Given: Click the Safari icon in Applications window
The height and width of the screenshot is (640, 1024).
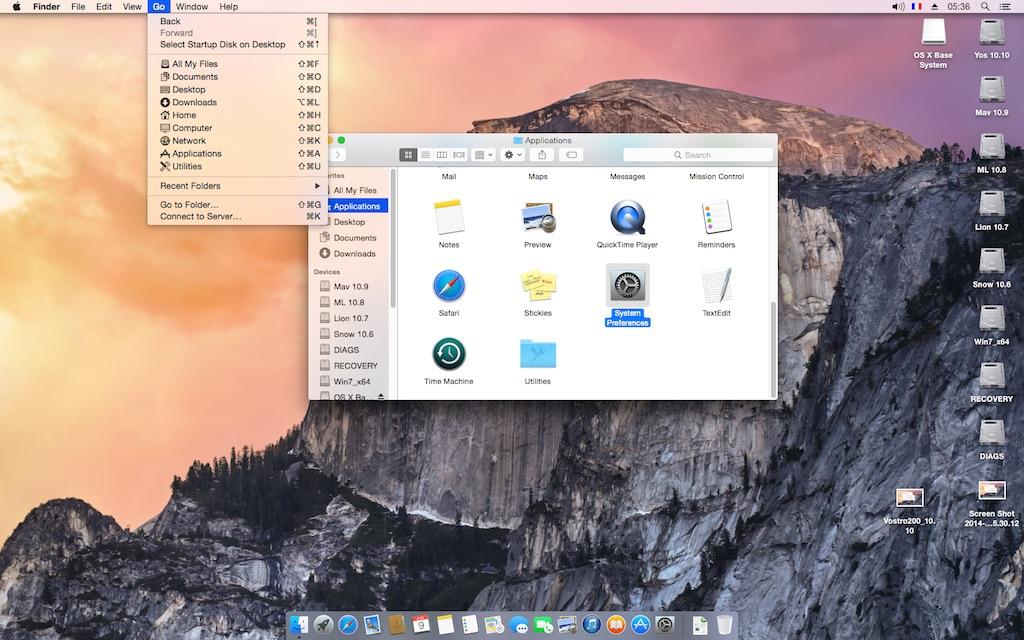Looking at the screenshot, I should pyautogui.click(x=449, y=286).
